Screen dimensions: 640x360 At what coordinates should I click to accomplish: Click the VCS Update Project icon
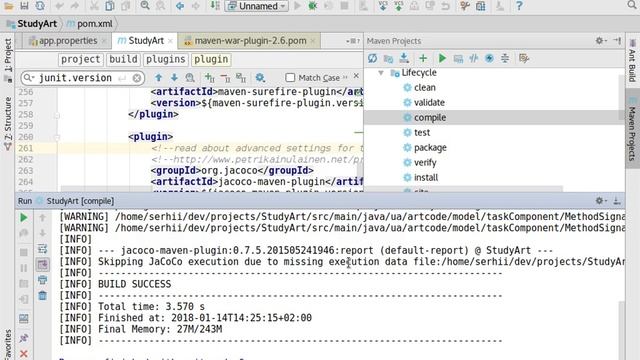coord(383,6)
